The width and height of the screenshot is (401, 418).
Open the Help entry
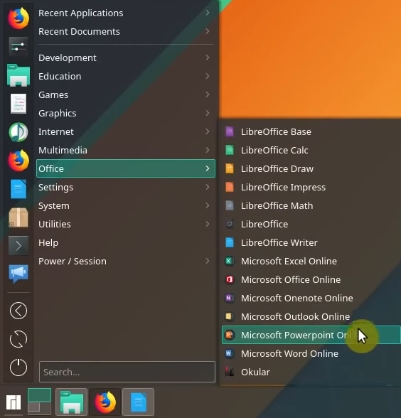point(126,243)
